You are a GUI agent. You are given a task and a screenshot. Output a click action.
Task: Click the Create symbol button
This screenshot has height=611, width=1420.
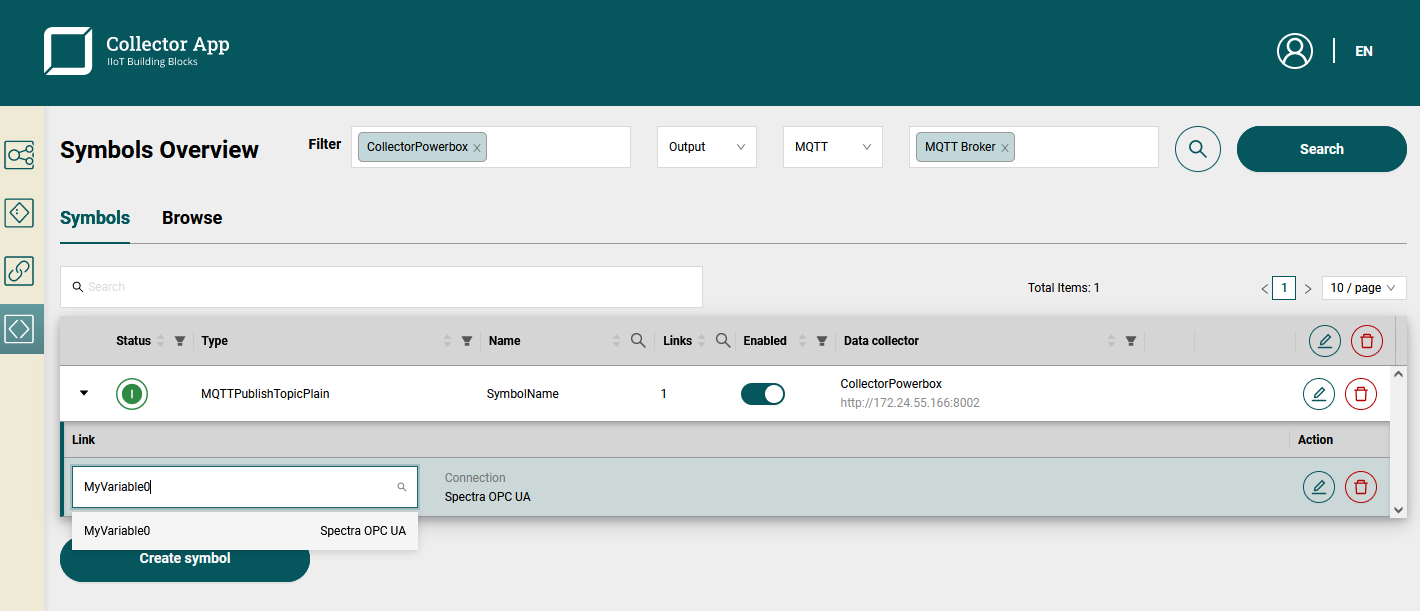point(185,559)
